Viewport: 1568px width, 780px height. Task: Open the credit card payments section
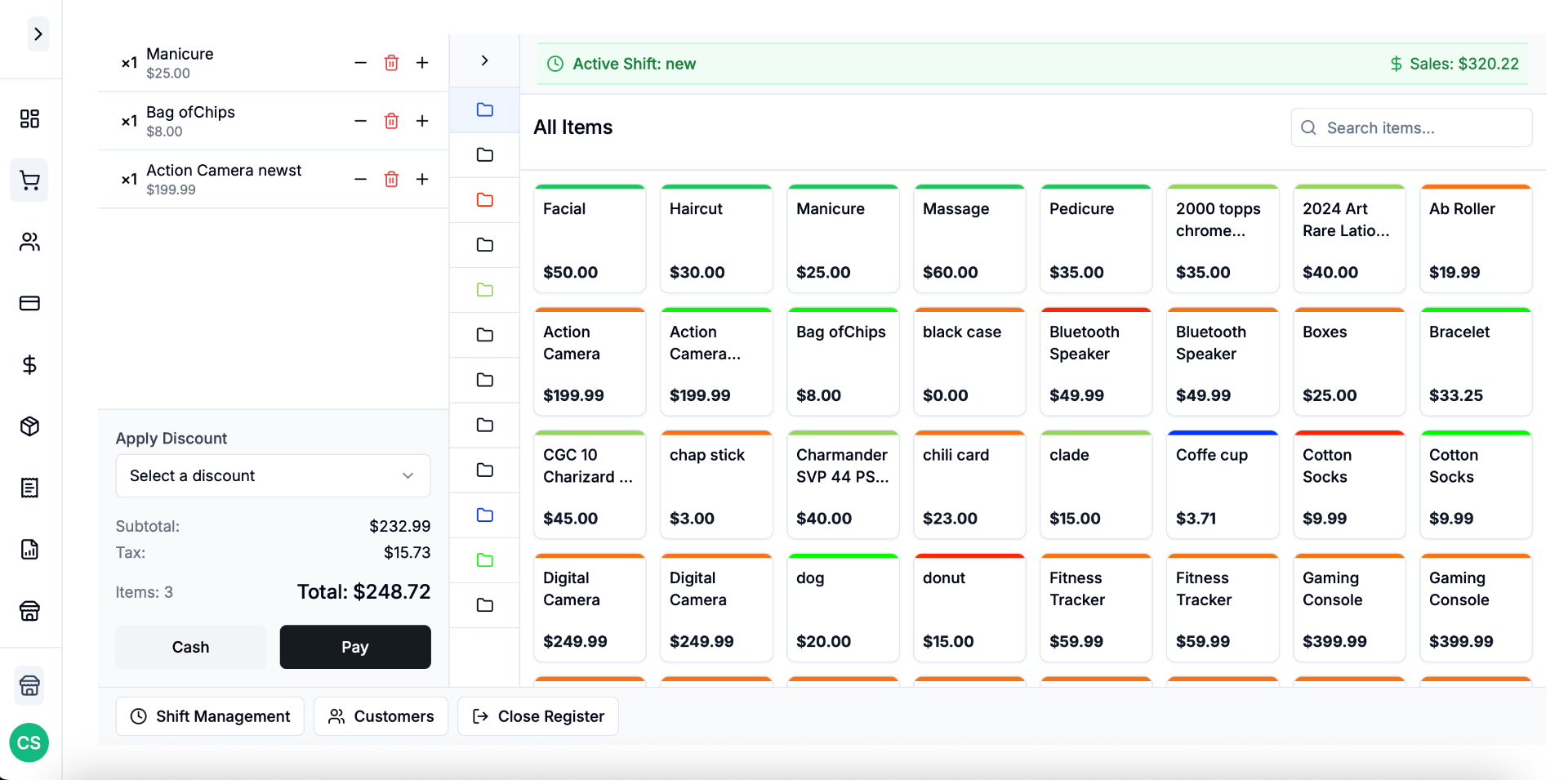(x=30, y=303)
